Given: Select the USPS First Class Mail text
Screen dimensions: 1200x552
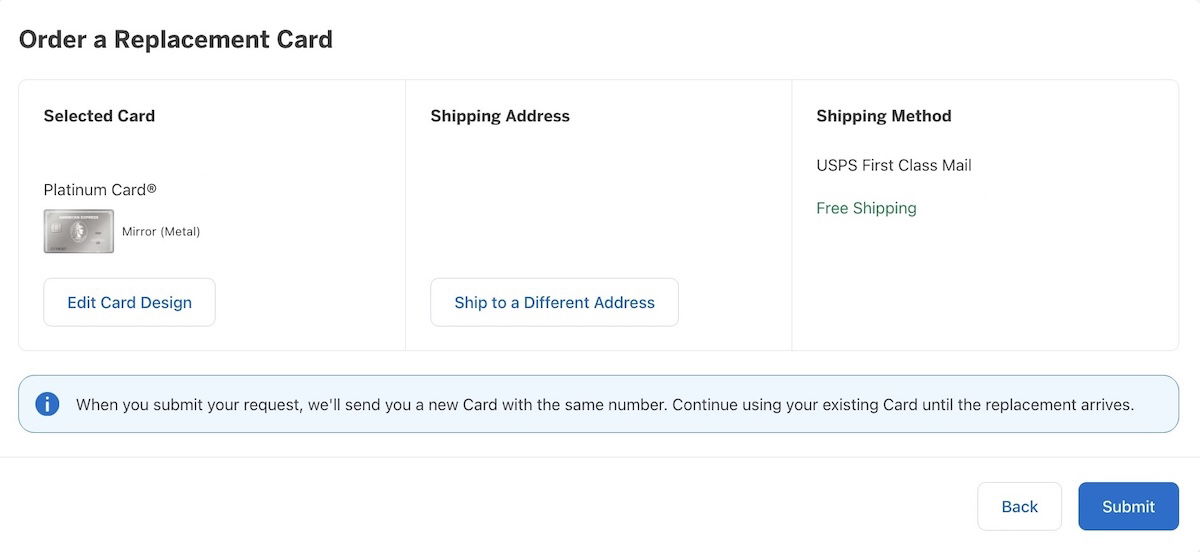Looking at the screenshot, I should [x=894, y=165].
